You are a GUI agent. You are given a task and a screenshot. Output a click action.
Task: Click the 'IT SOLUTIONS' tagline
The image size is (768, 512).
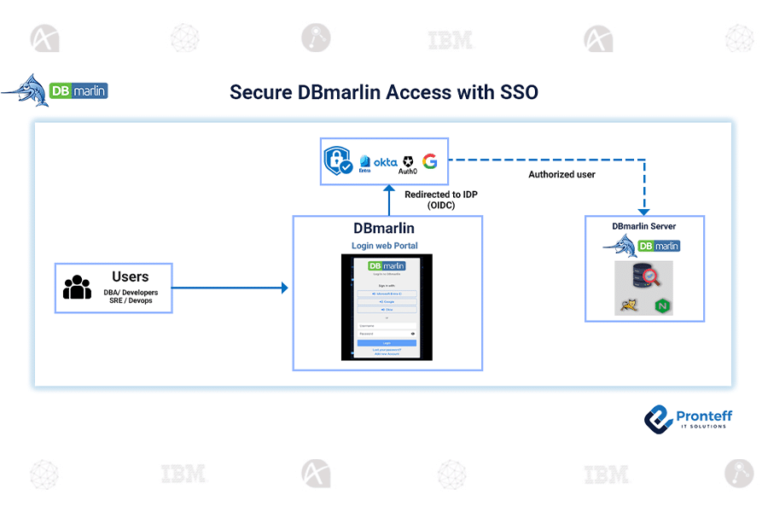coord(704,427)
